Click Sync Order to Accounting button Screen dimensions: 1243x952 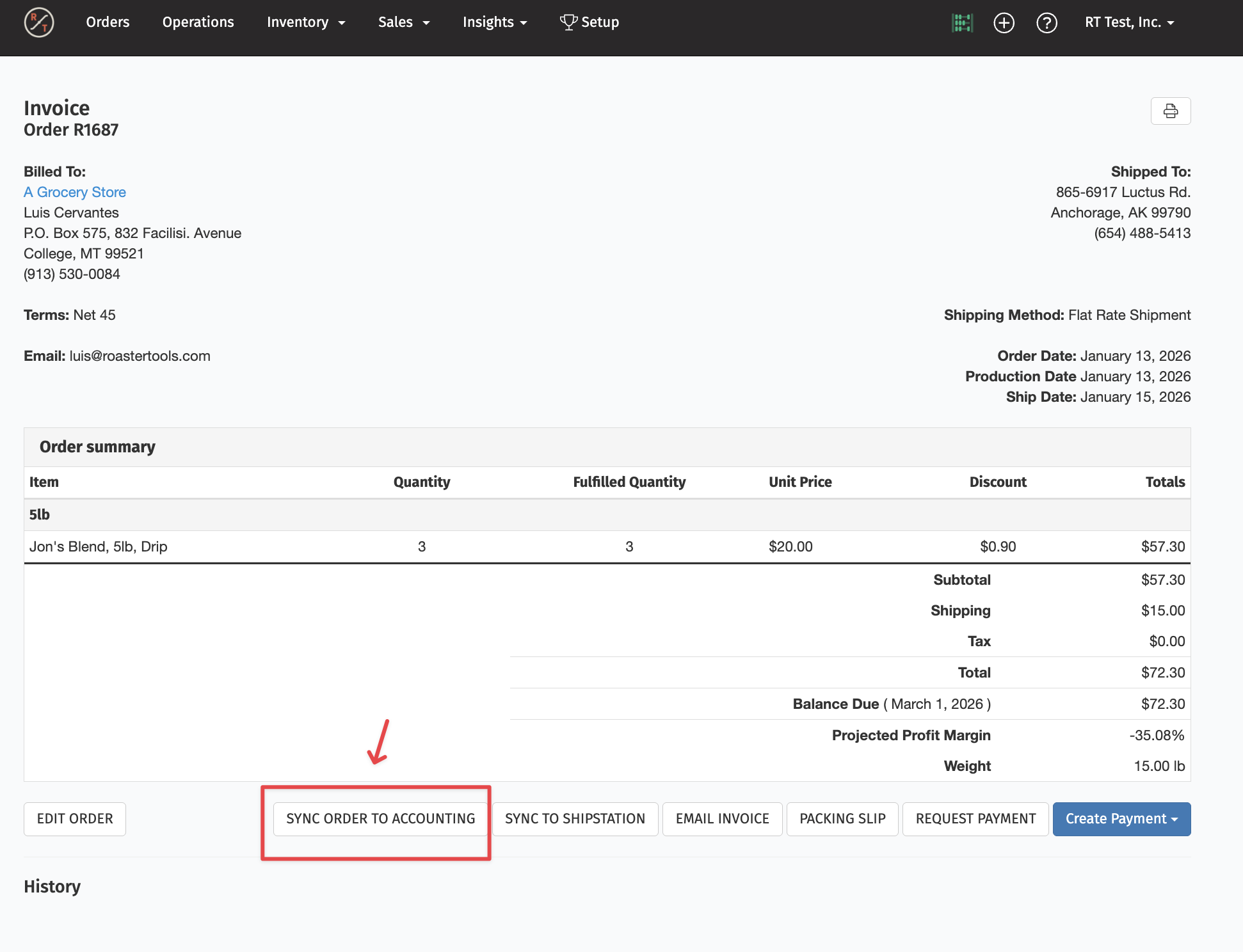pyautogui.click(x=381, y=819)
